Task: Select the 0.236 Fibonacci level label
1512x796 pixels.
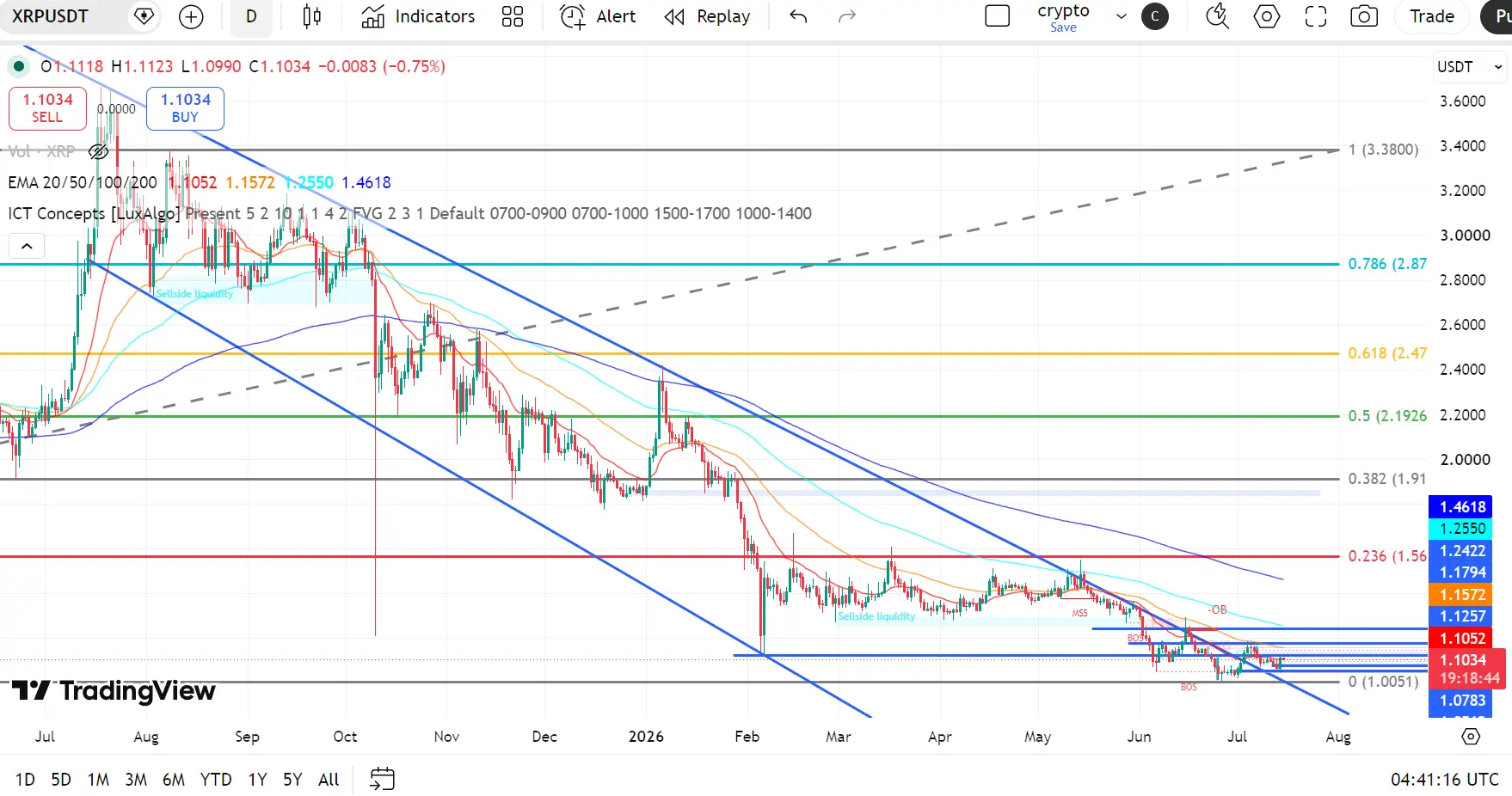Action: tap(1387, 556)
